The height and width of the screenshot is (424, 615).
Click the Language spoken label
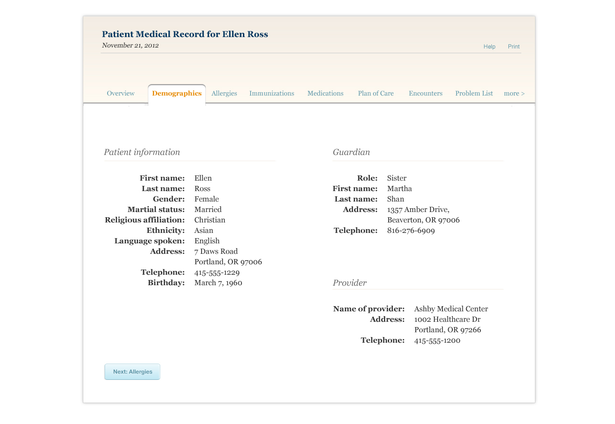pos(149,241)
